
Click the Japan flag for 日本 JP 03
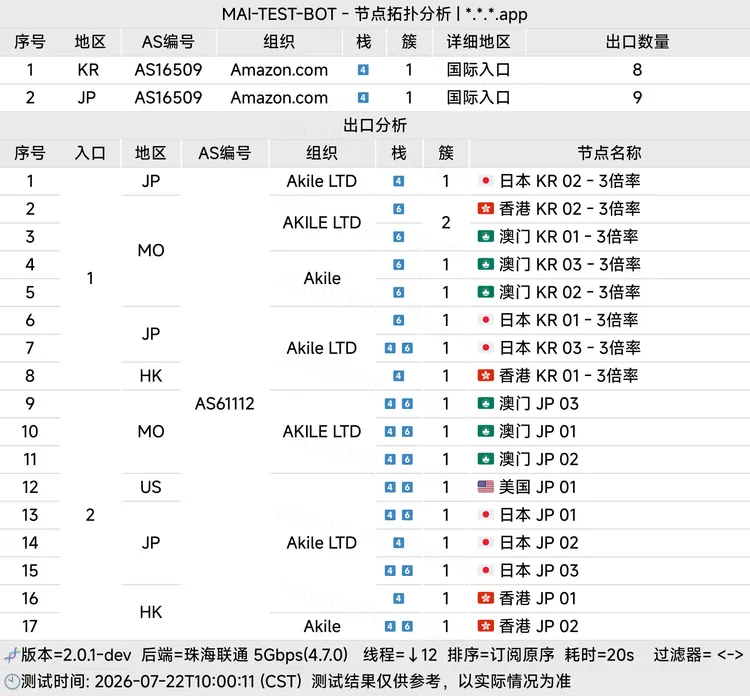point(485,571)
